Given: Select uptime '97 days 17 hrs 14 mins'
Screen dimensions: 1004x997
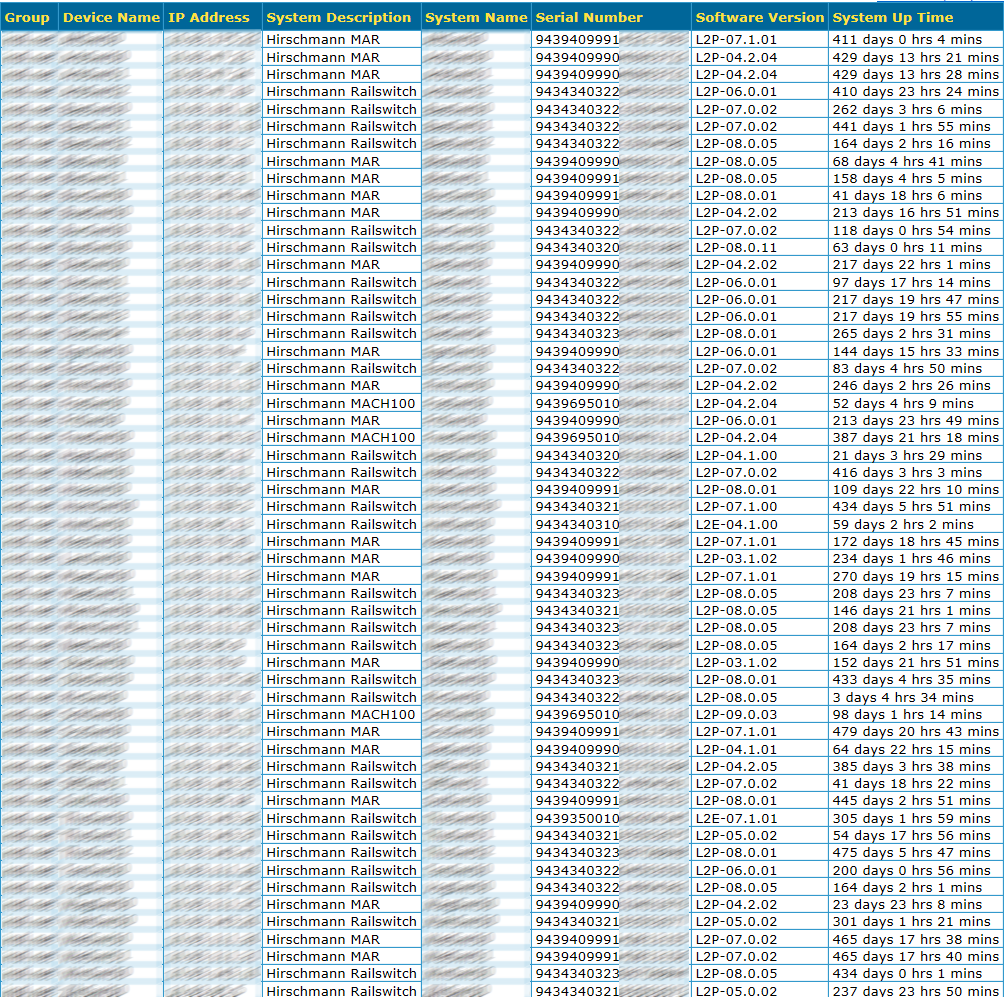Looking at the screenshot, I should click(x=911, y=282).
